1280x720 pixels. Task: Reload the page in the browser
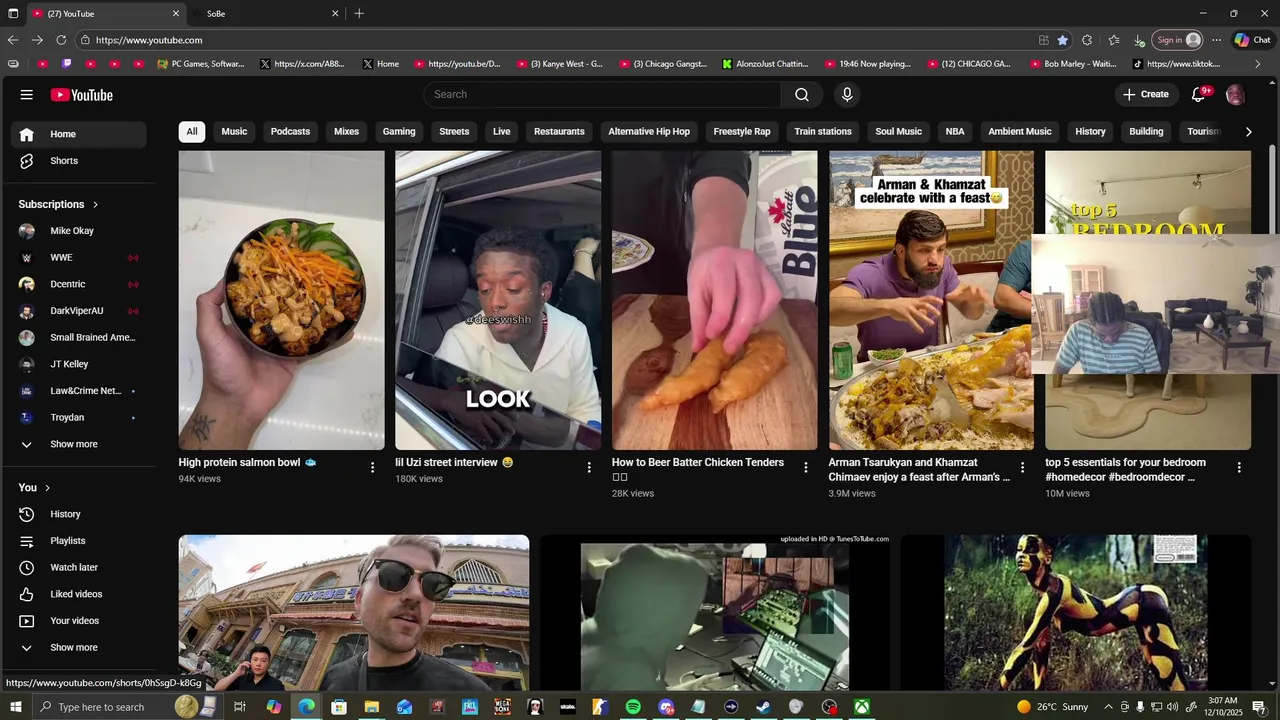(x=61, y=40)
